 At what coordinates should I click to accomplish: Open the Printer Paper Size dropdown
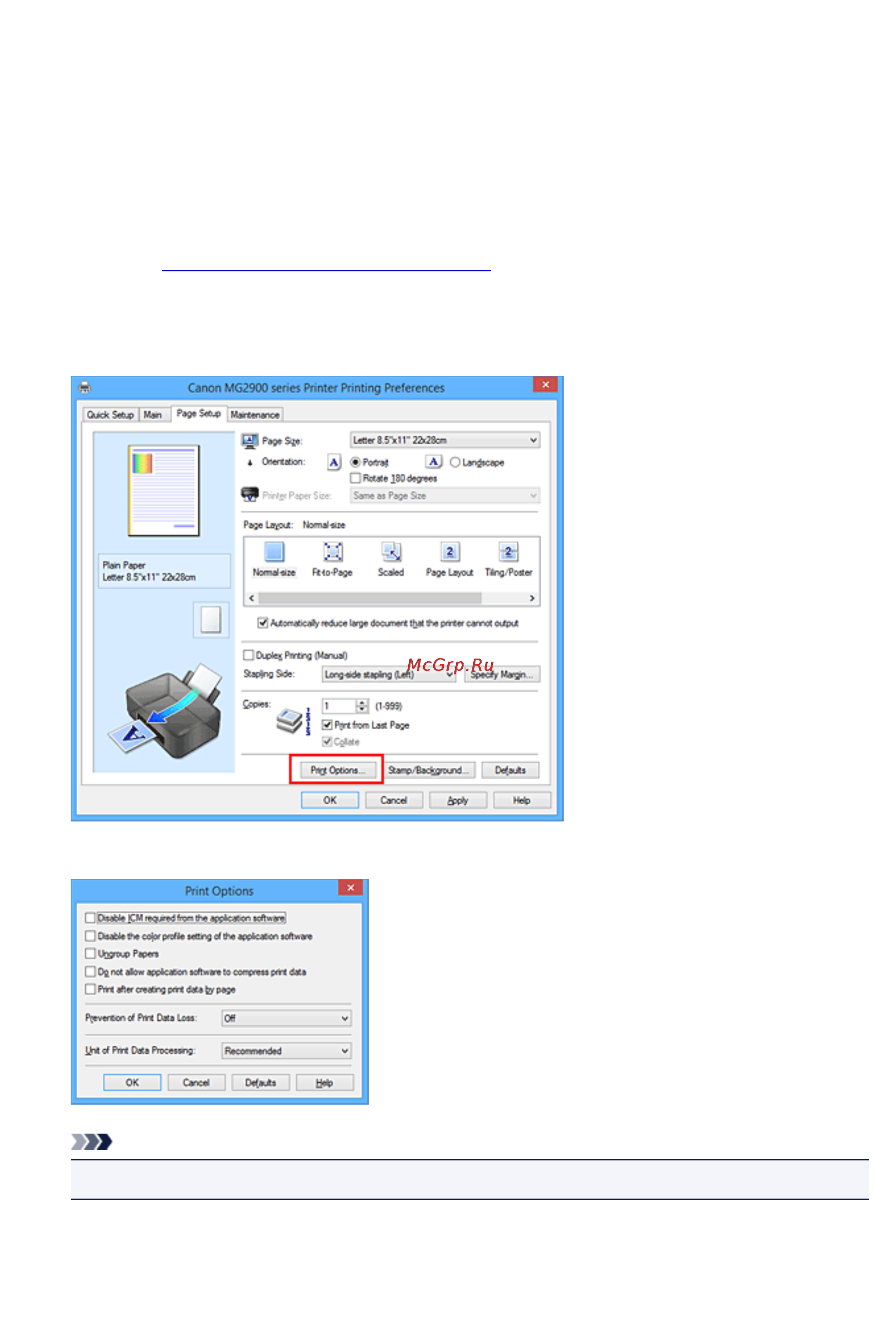tap(445, 495)
